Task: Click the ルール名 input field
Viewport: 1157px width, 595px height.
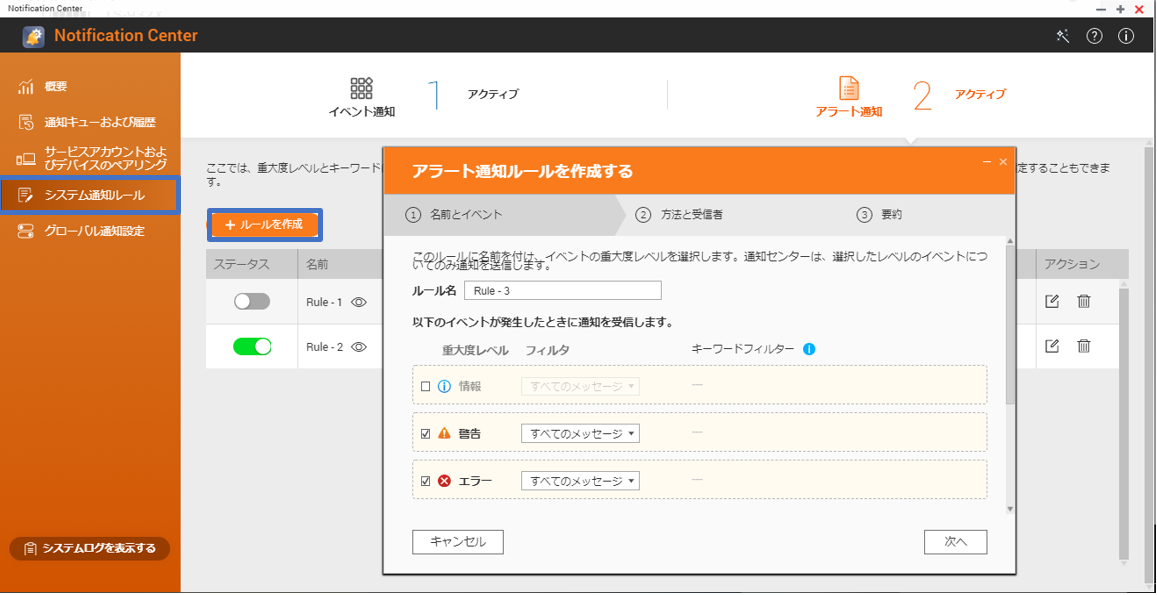Action: pos(561,290)
